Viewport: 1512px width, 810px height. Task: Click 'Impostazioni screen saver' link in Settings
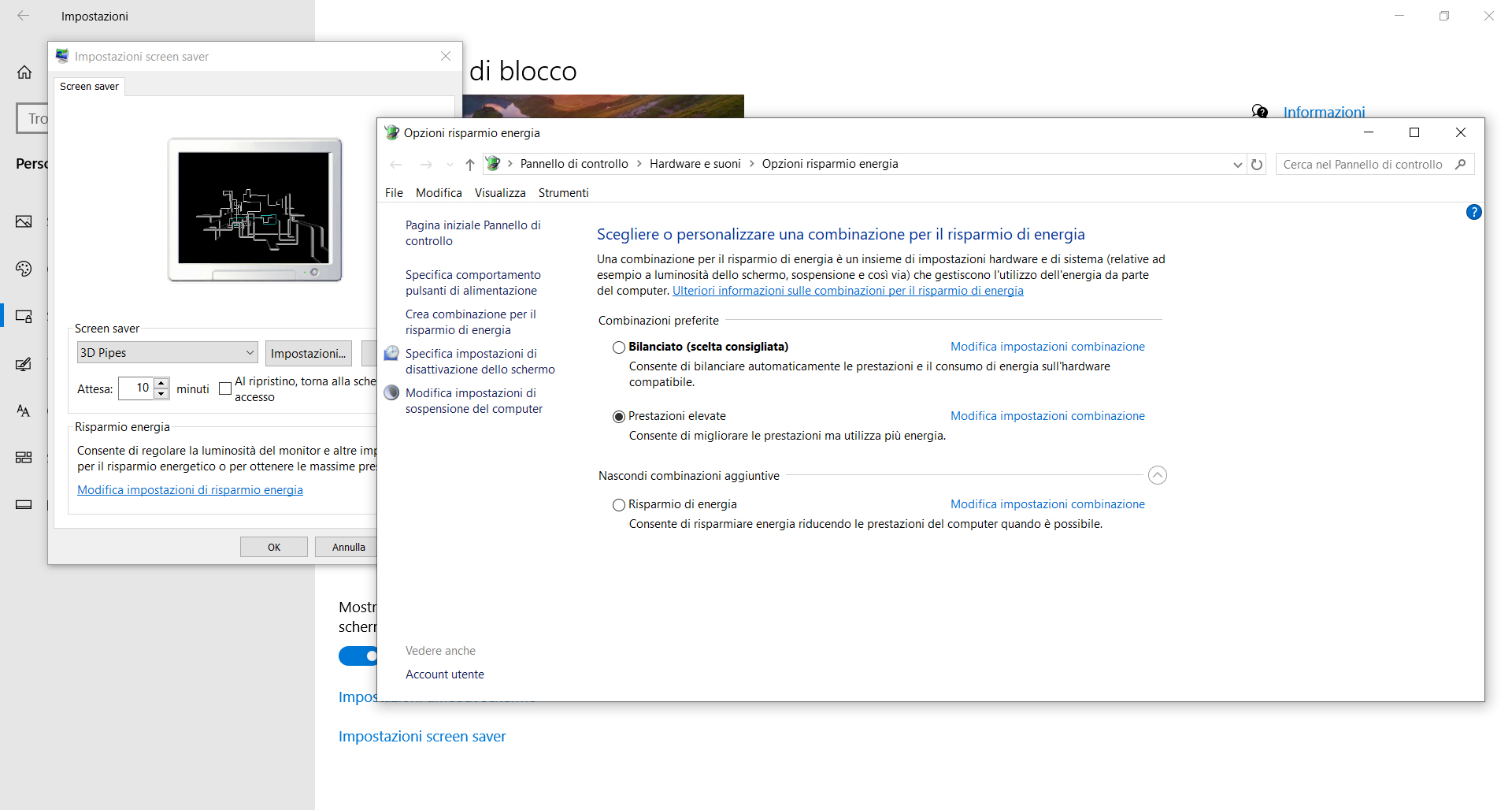422,737
